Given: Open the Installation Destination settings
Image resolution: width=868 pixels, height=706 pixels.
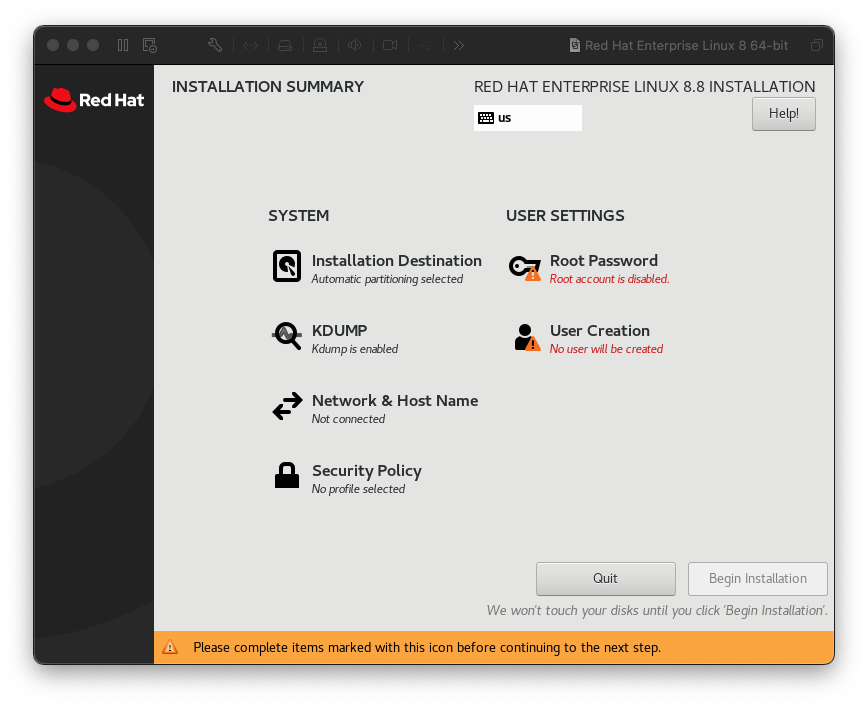Looking at the screenshot, I should 377,268.
